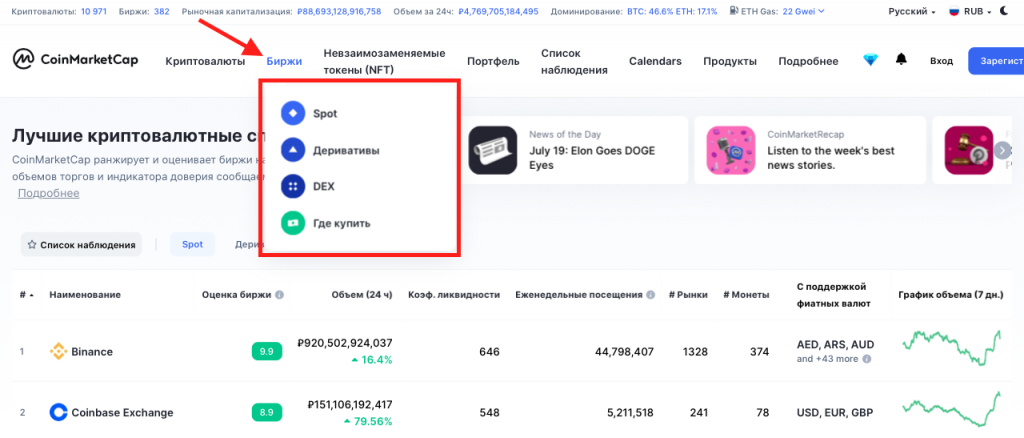The width and height of the screenshot is (1024, 438).
Task: Open the Где купить menu entry
Action: [341, 223]
